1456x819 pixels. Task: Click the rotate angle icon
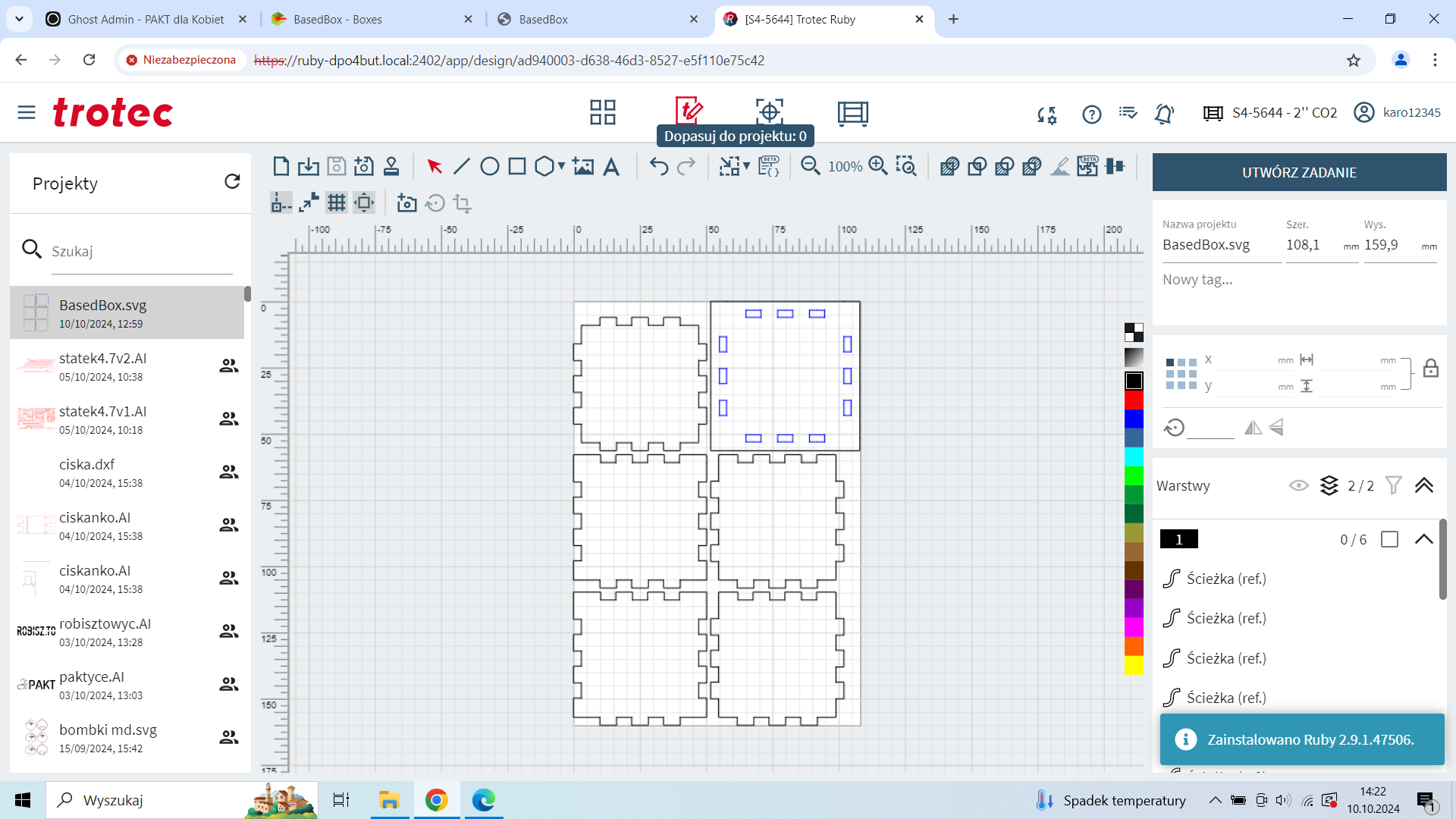coord(1174,428)
